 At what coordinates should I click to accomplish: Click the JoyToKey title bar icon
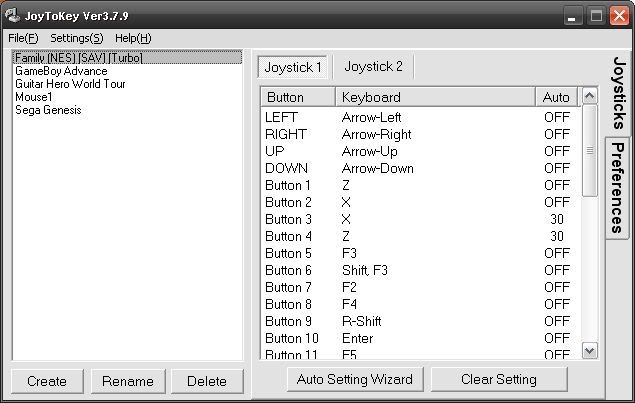13,15
